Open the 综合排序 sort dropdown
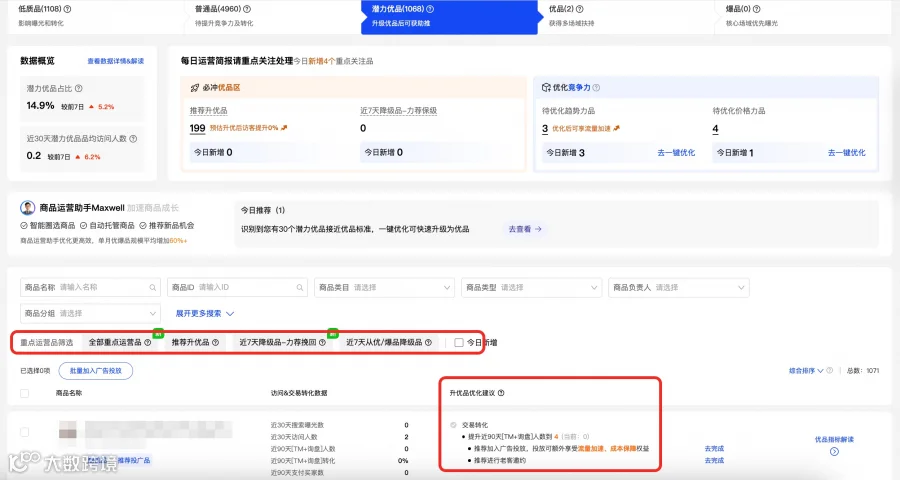 click(806, 371)
